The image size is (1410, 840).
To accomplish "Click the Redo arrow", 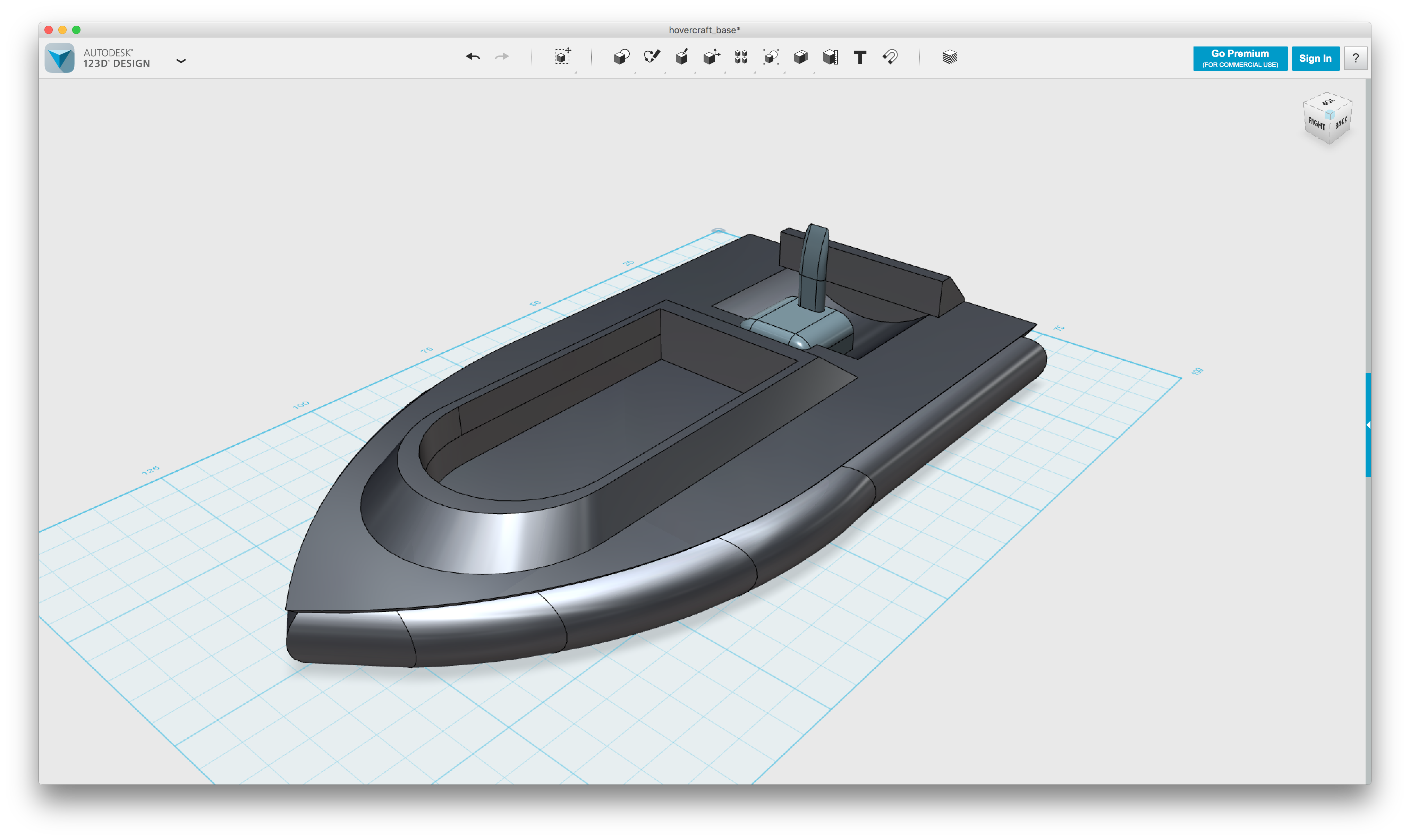I will point(502,57).
